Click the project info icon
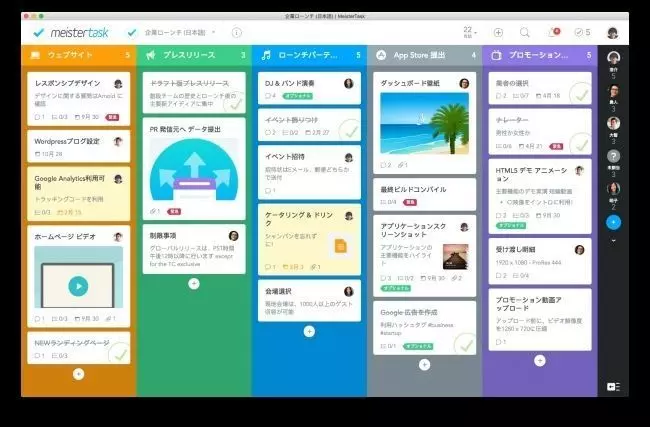The image size is (650, 427). [x=236, y=32]
